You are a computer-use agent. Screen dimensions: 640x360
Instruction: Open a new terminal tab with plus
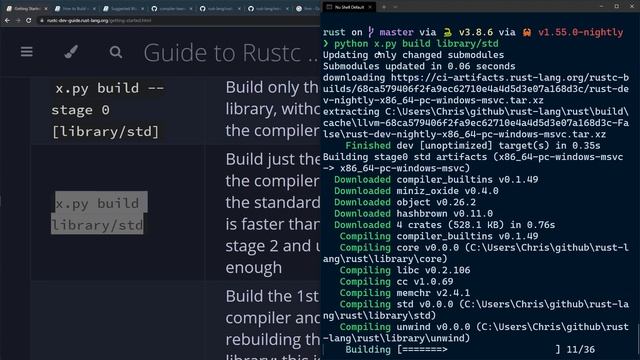click(384, 7)
